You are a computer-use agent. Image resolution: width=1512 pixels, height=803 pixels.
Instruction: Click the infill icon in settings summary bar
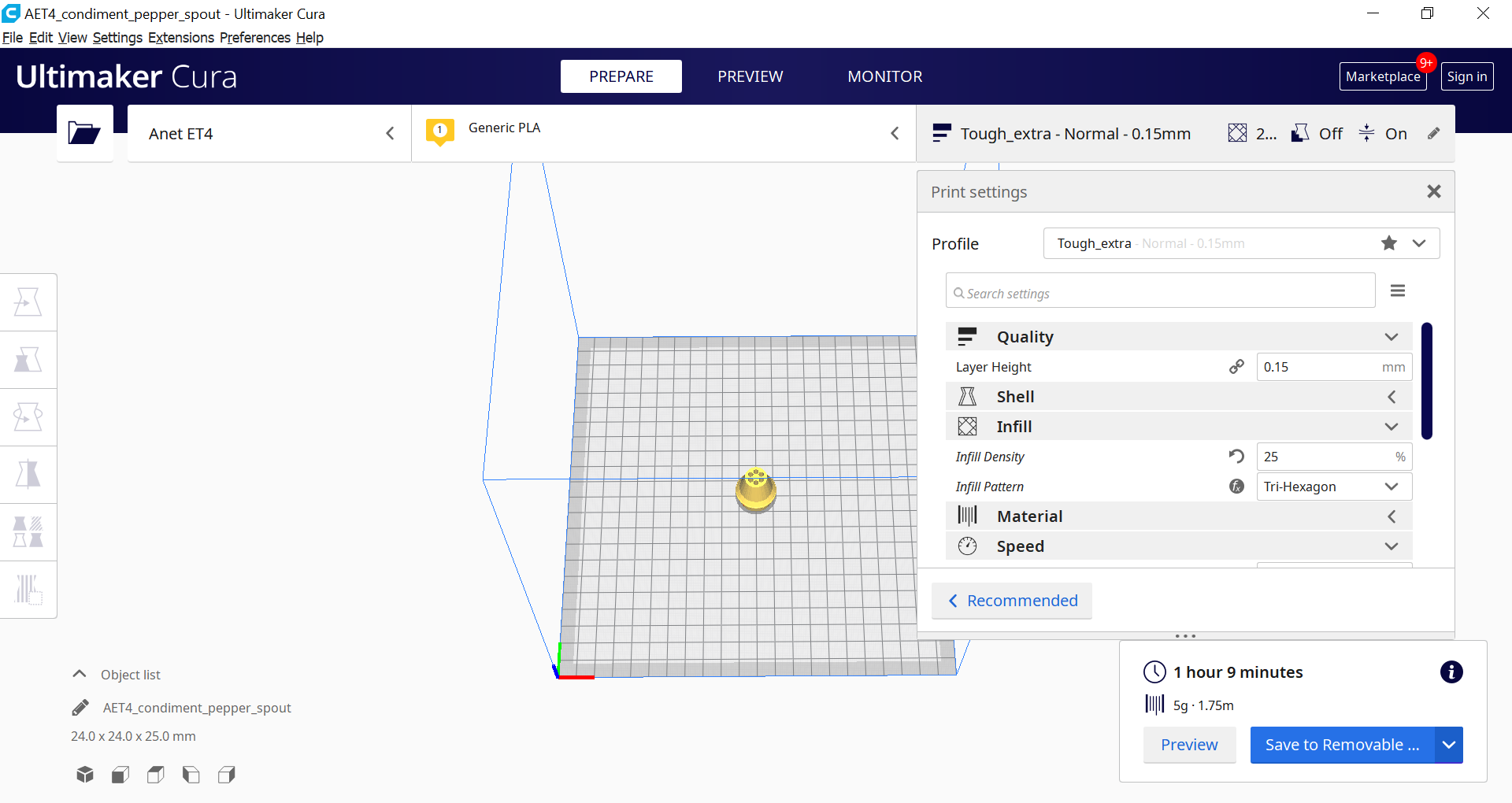[1237, 133]
